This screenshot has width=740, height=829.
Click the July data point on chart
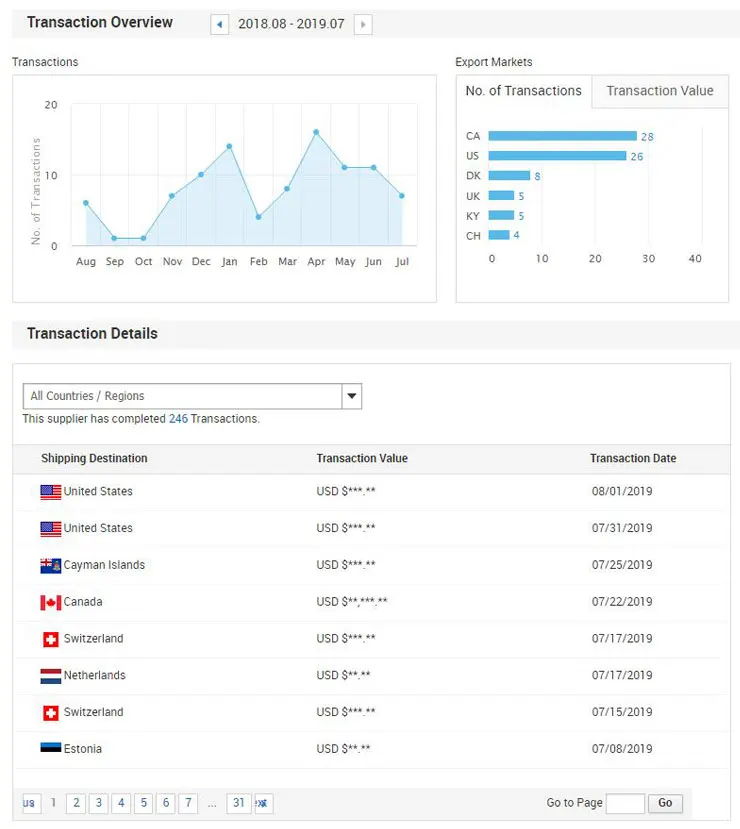click(402, 196)
